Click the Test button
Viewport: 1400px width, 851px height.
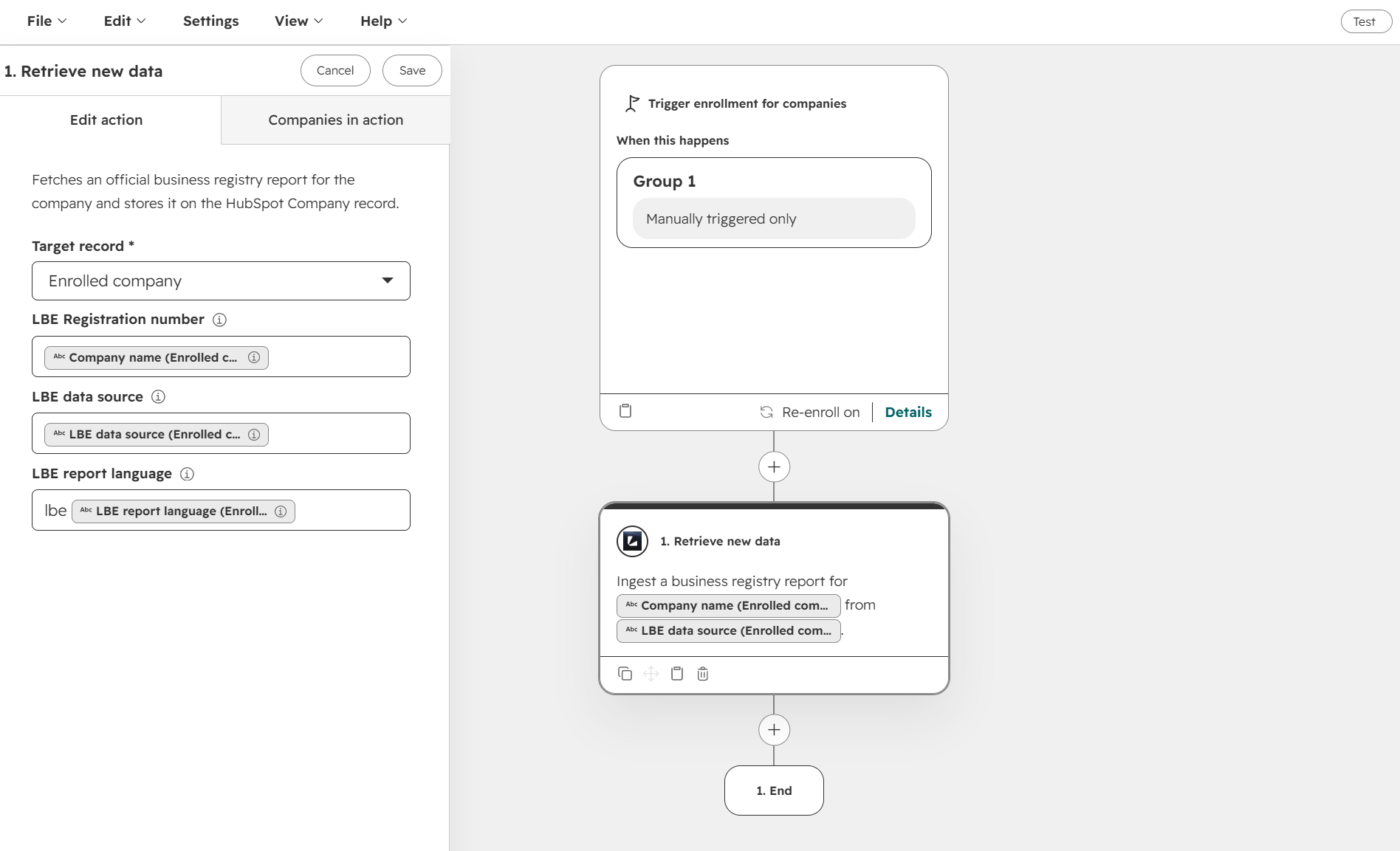(1366, 21)
